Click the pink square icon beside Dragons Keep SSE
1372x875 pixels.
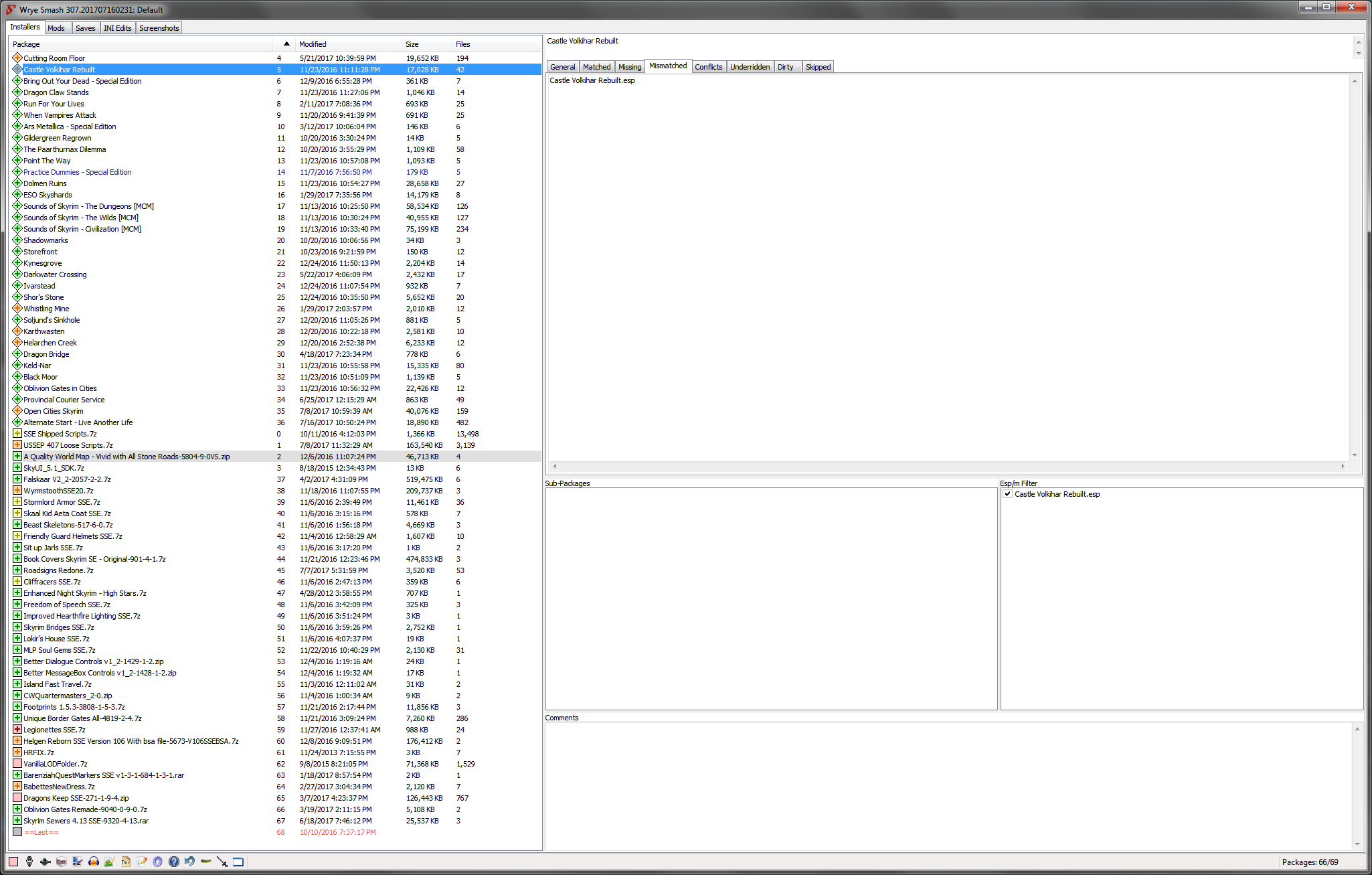pos(17,798)
